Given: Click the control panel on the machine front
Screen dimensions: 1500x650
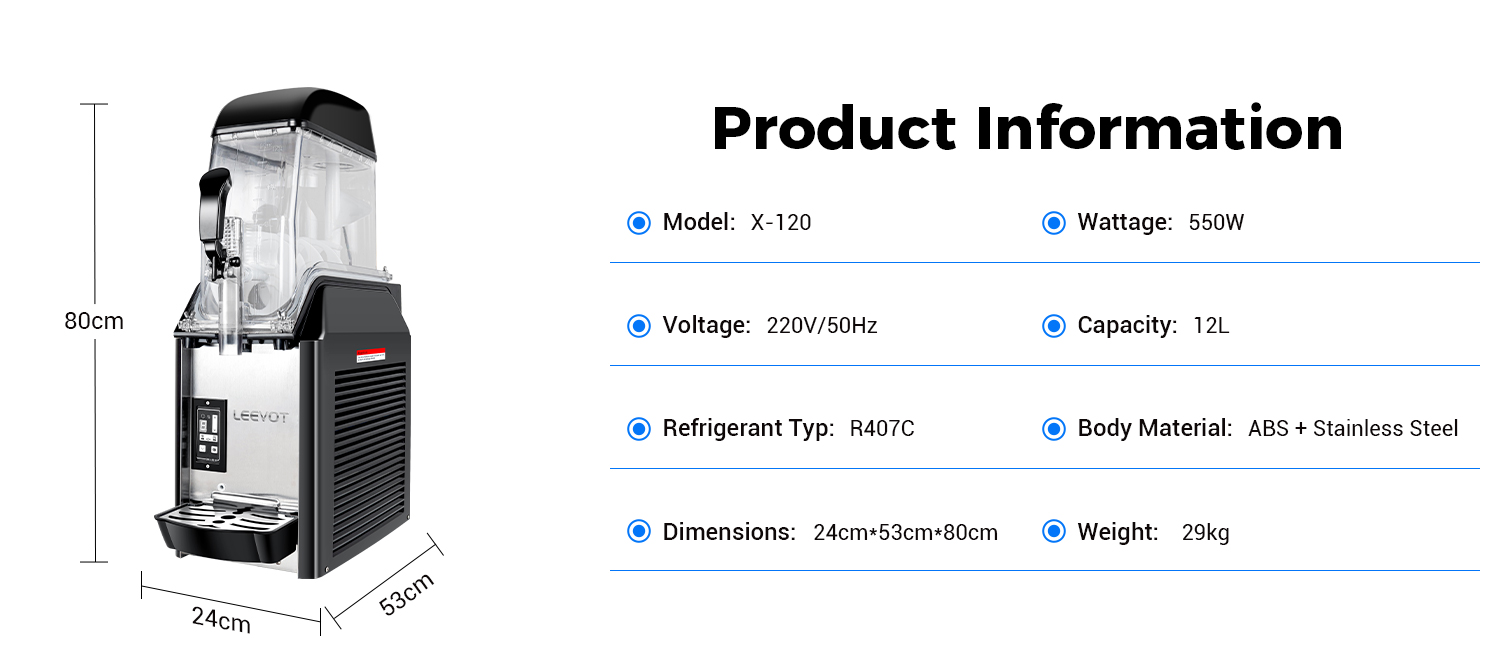Looking at the screenshot, I should pyautogui.click(x=210, y=435).
